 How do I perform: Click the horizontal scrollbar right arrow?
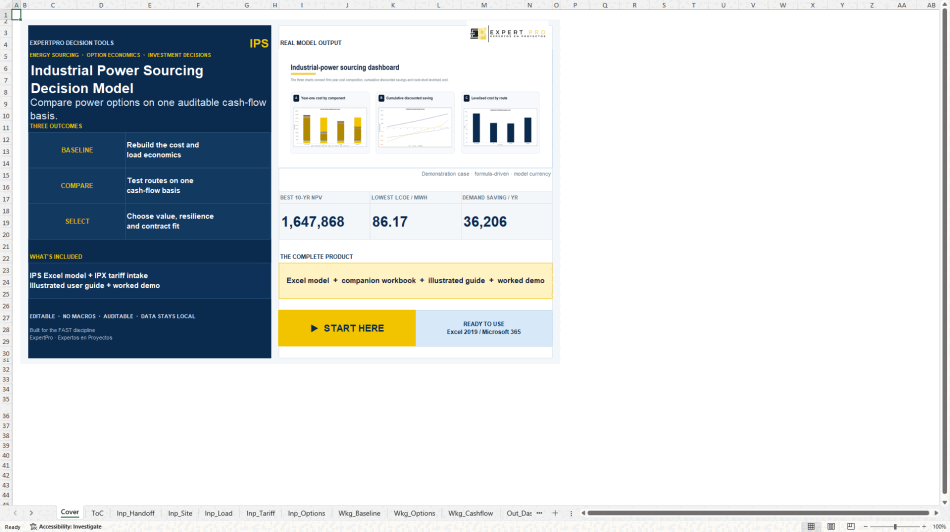tap(936, 513)
